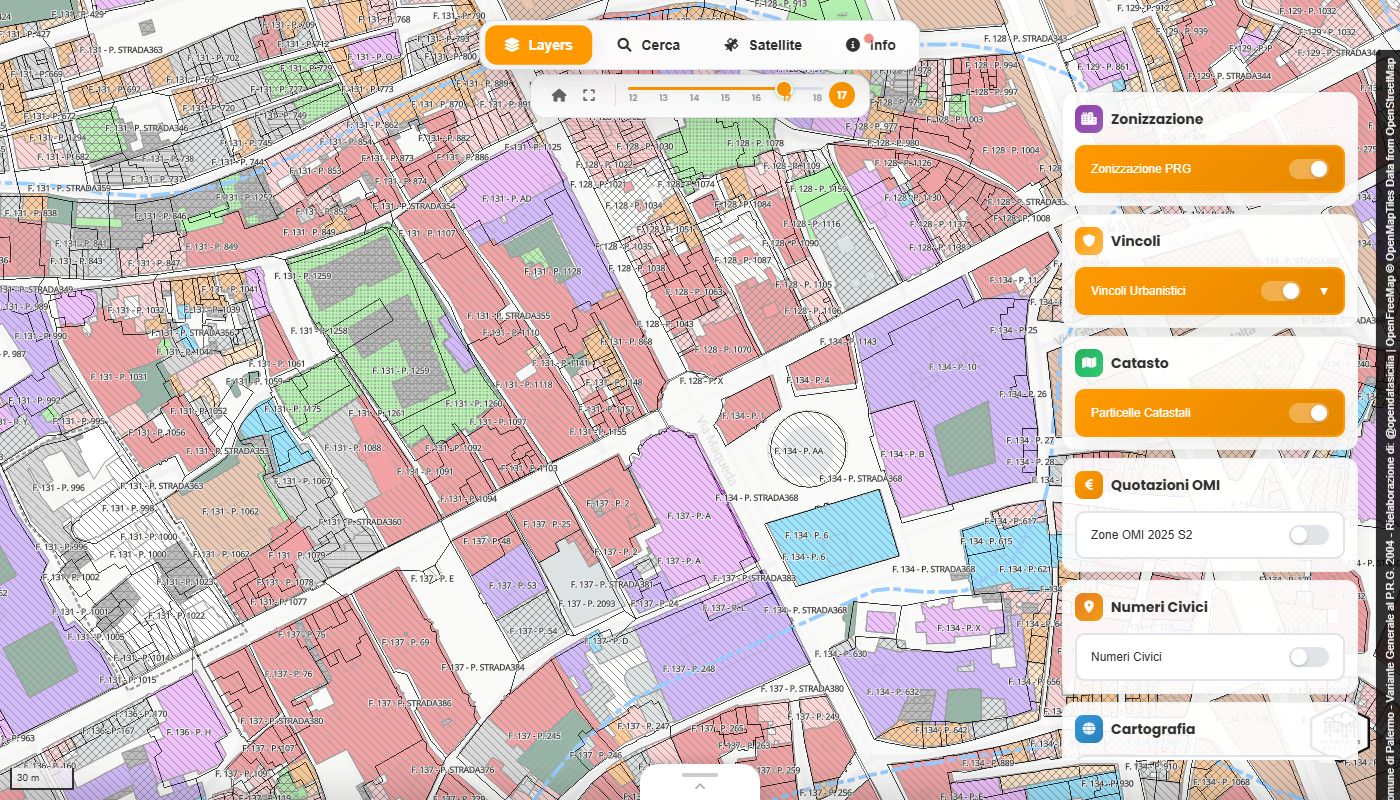Click the 30 m scale bar
This screenshot has height=800, width=1400.
click(x=40, y=778)
